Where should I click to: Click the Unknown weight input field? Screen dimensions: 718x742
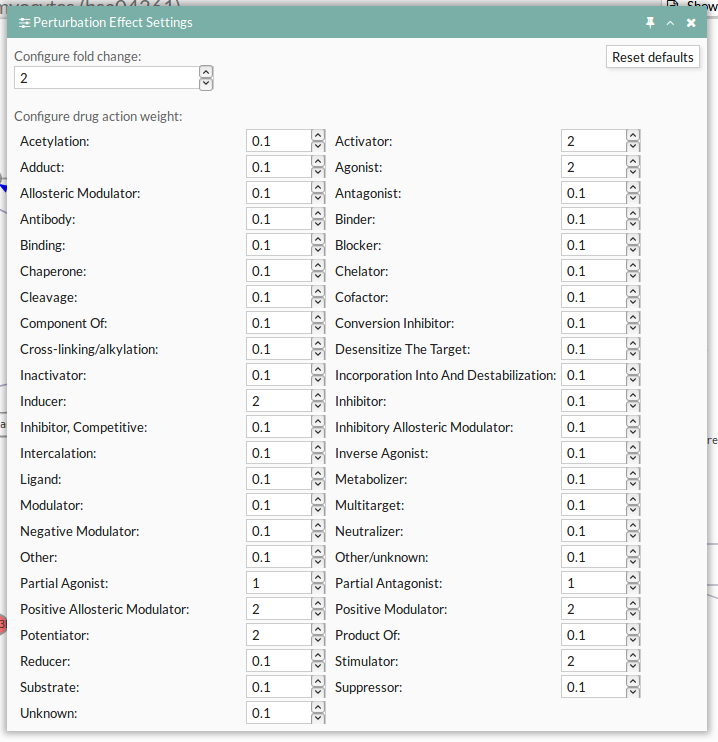(278, 713)
